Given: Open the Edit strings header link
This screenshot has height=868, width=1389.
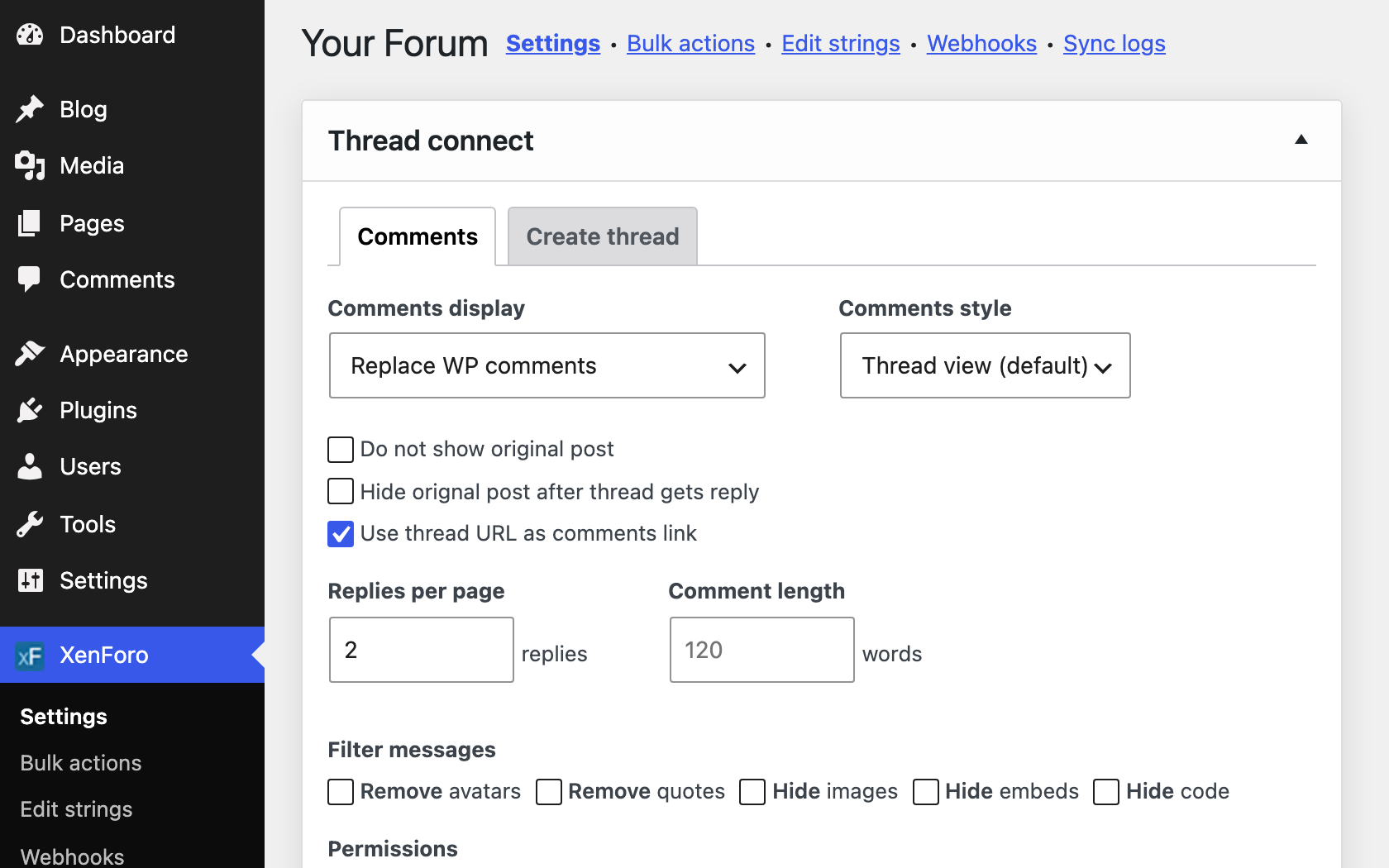Looking at the screenshot, I should point(841,43).
